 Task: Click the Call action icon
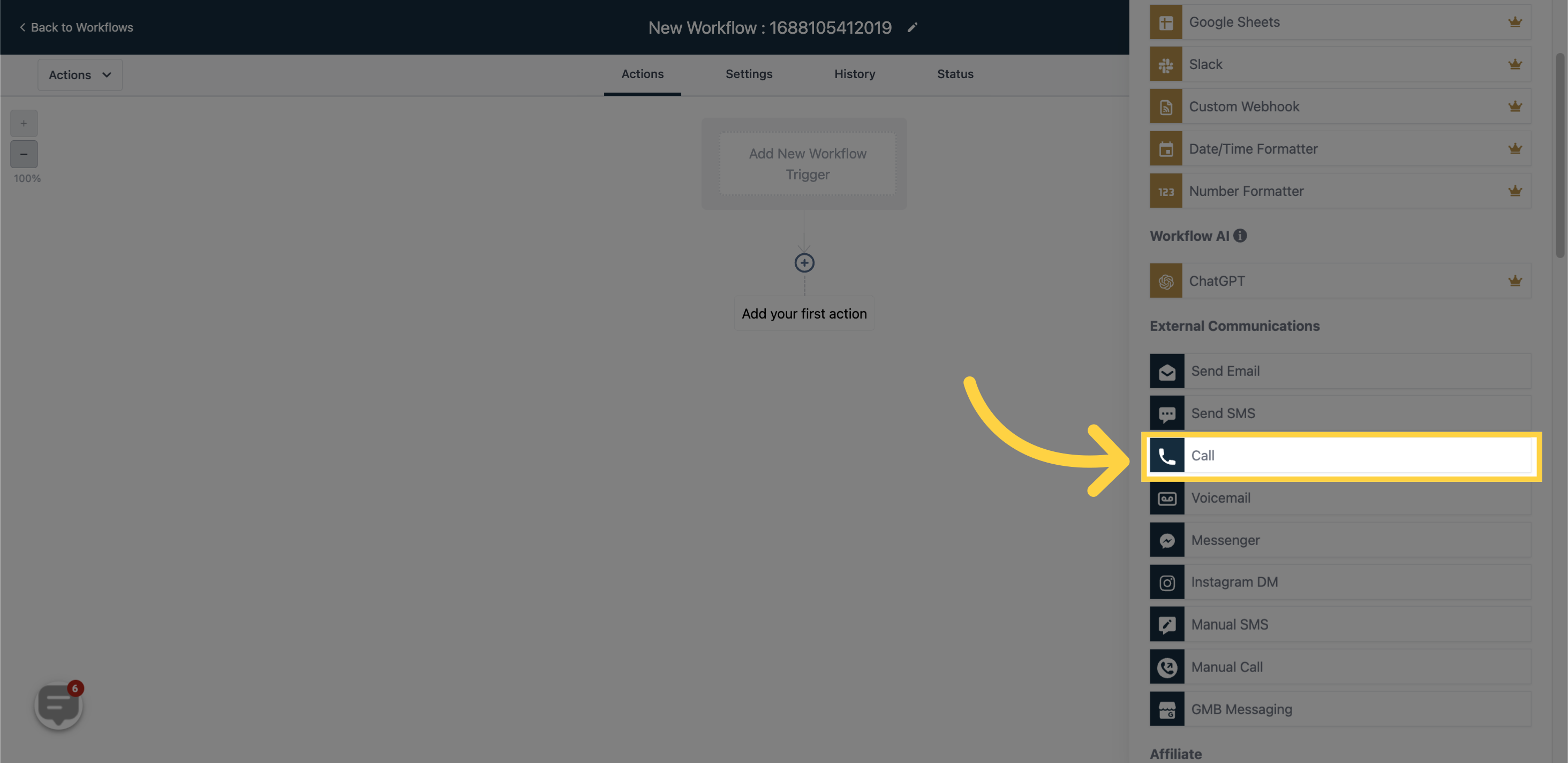coord(1167,456)
